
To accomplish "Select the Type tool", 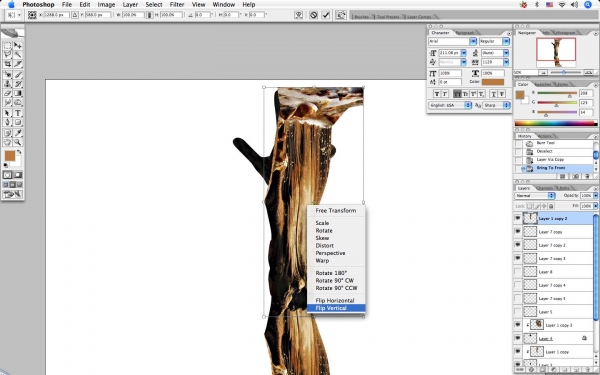I will click(x=18, y=113).
